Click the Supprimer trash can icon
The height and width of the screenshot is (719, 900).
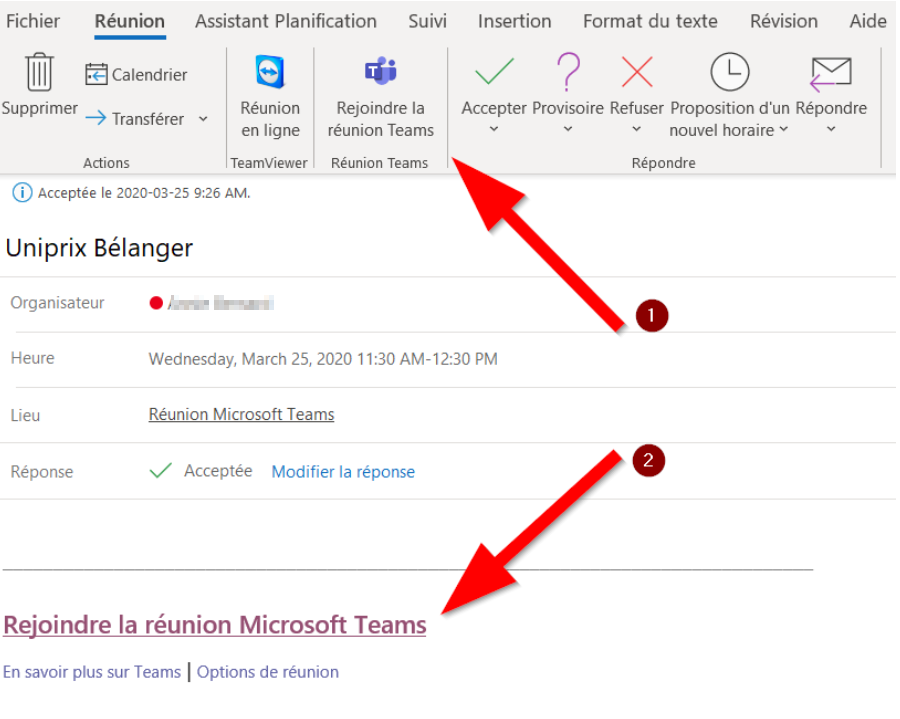click(x=39, y=72)
